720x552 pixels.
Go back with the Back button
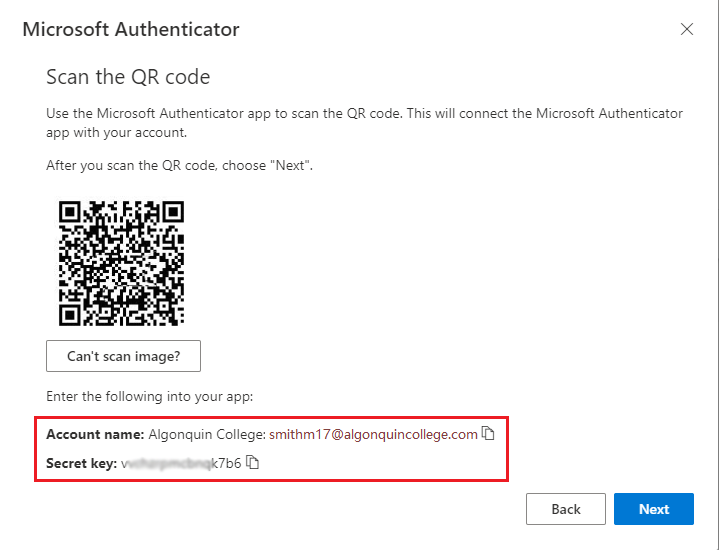(565, 509)
